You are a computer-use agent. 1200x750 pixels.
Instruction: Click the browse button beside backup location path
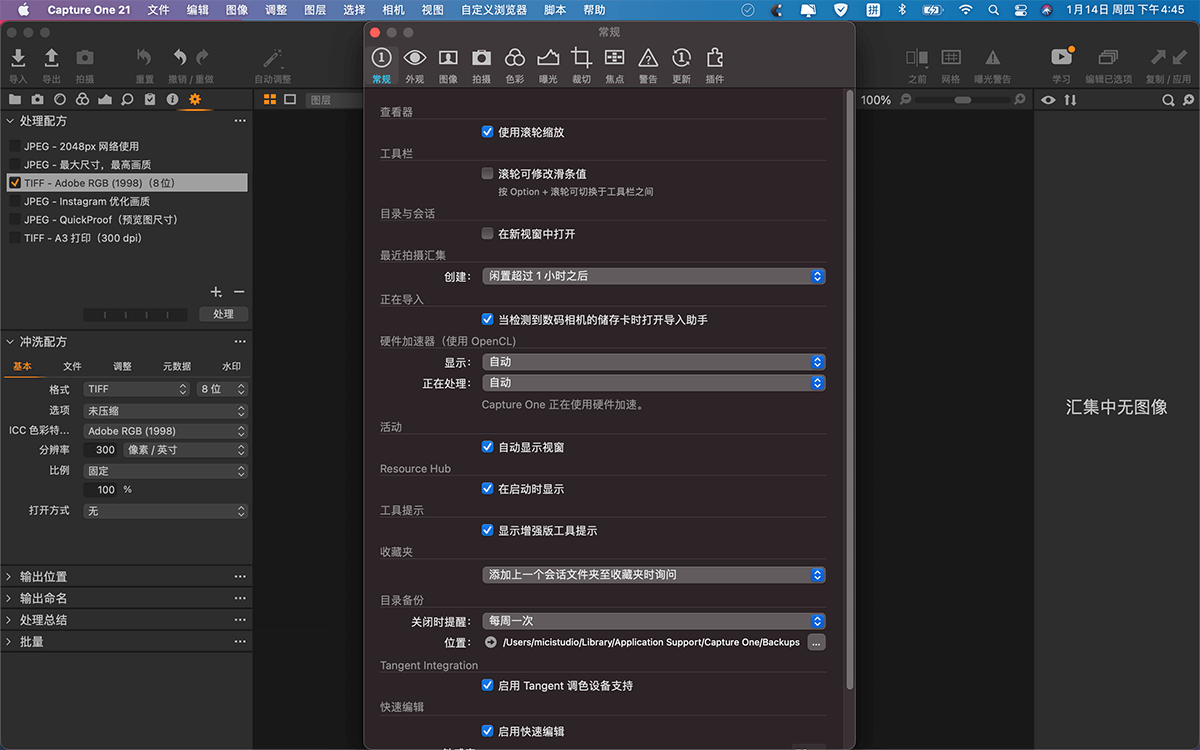coord(816,642)
